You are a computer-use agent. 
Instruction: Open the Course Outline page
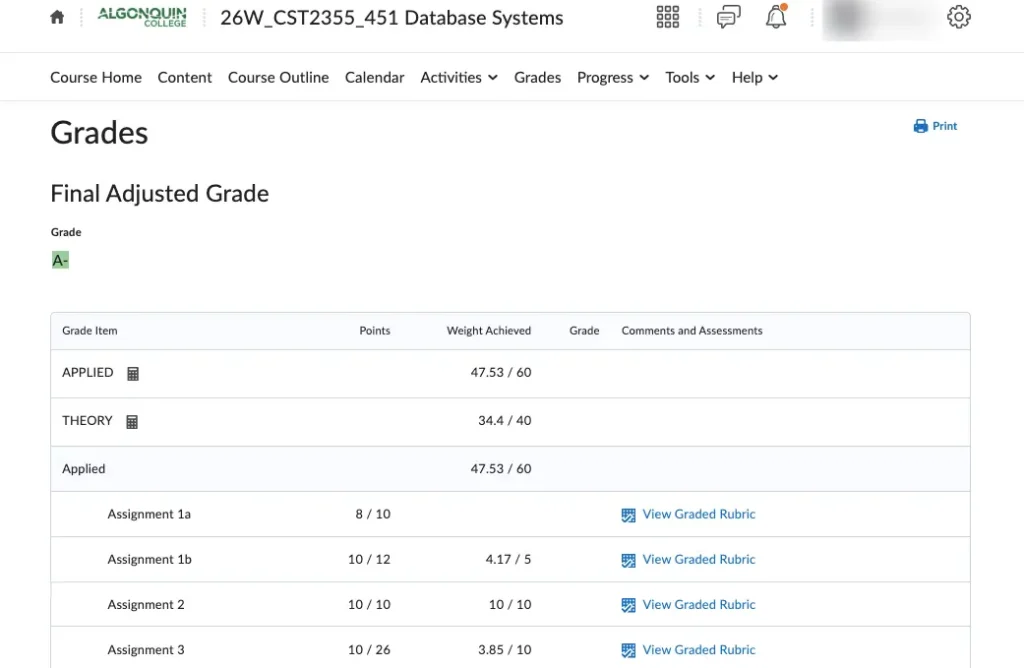(278, 77)
